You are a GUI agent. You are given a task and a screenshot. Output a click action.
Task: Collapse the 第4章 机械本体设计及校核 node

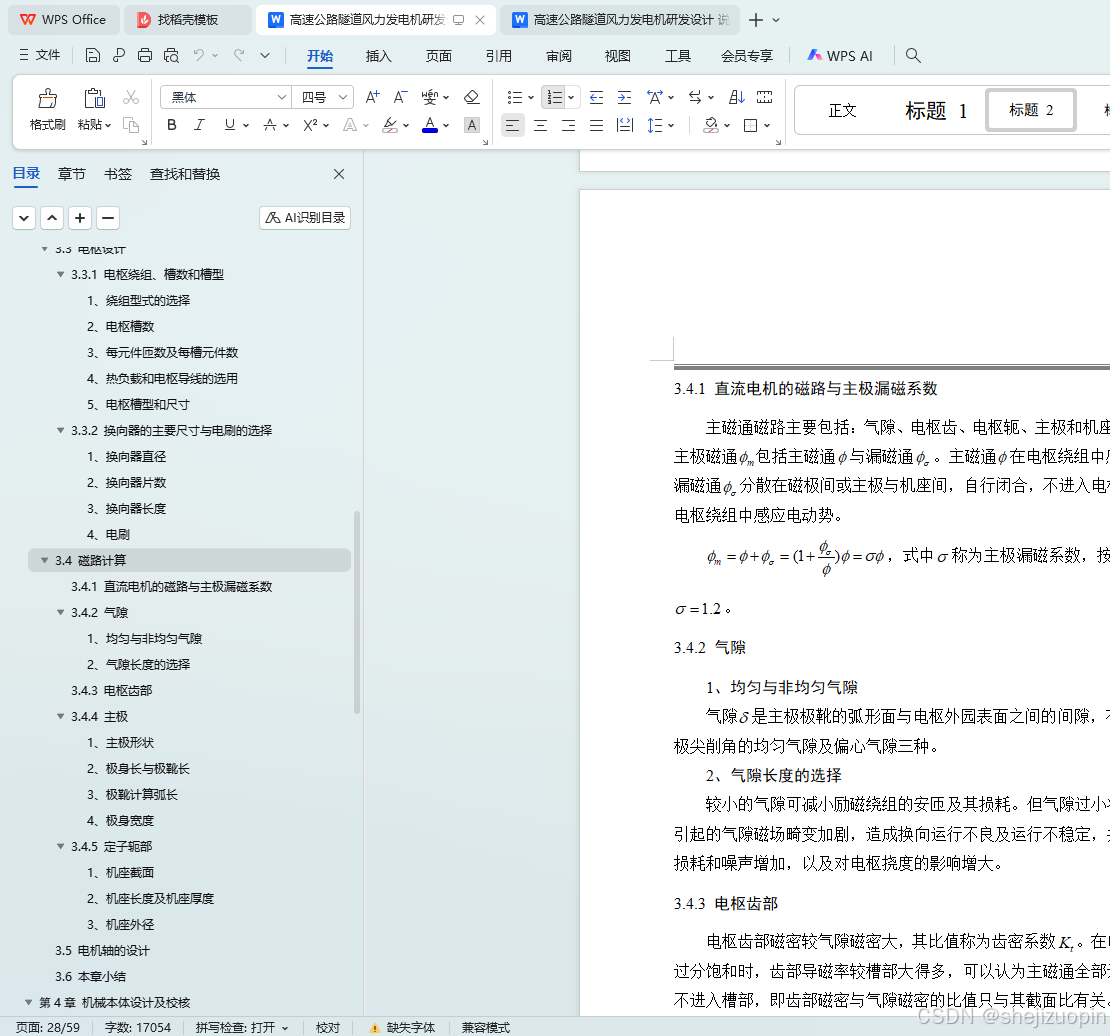pyautogui.click(x=28, y=1002)
